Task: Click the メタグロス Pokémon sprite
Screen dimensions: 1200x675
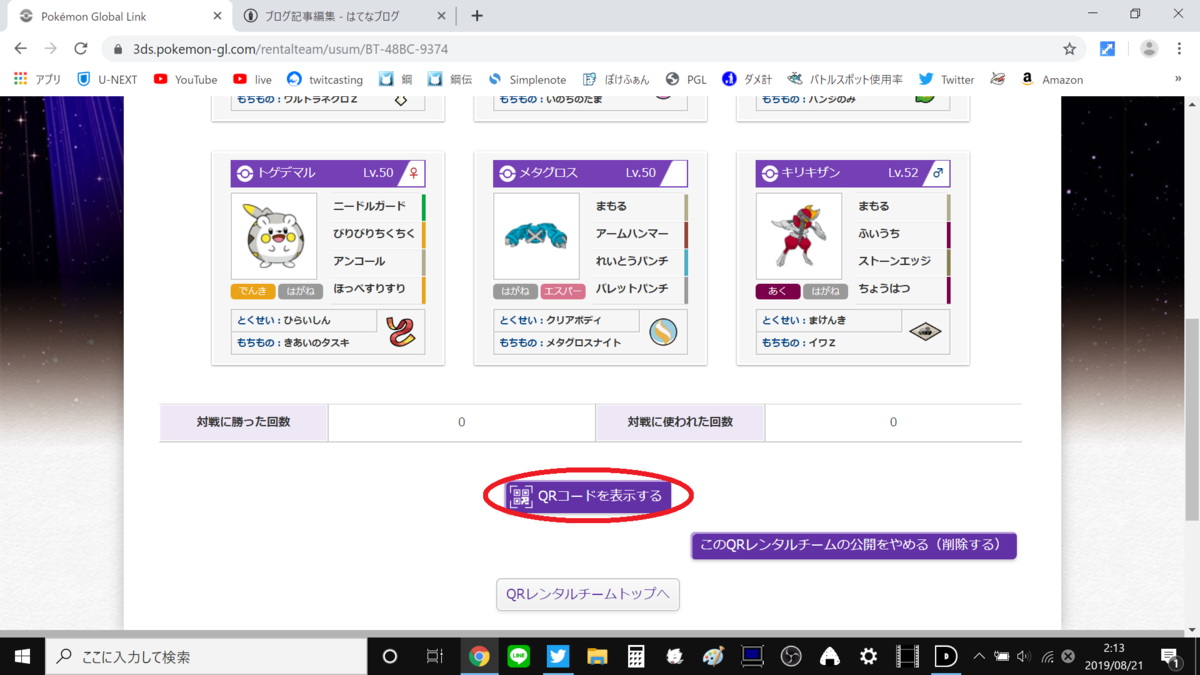Action: [x=537, y=236]
